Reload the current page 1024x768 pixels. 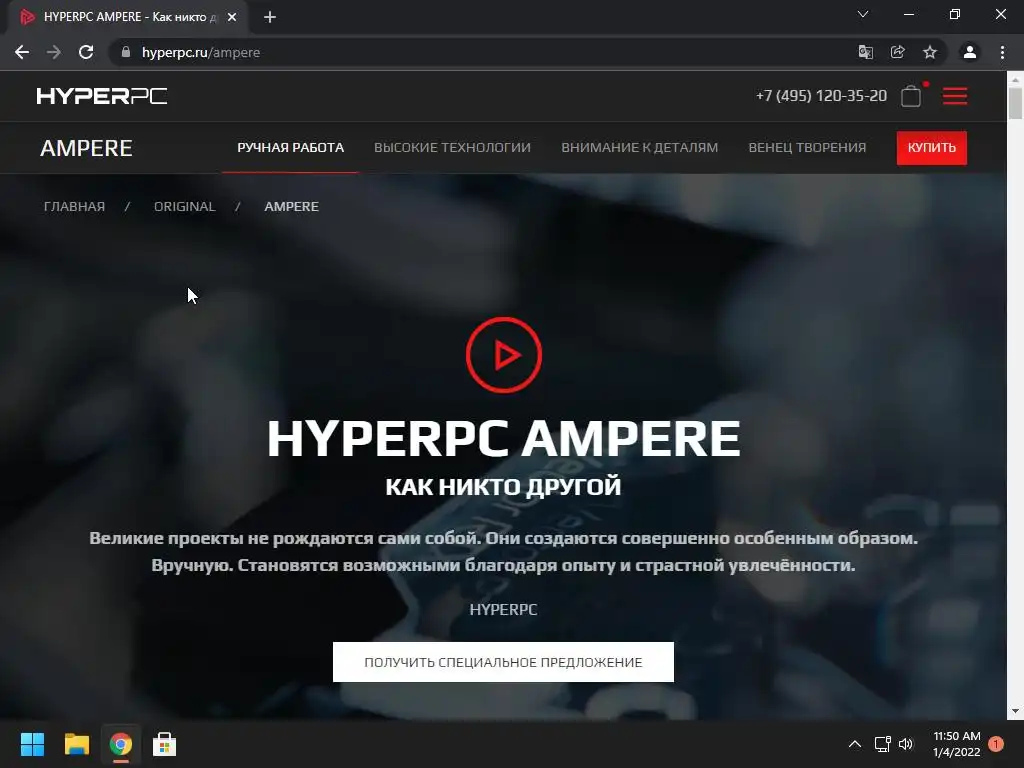86,52
